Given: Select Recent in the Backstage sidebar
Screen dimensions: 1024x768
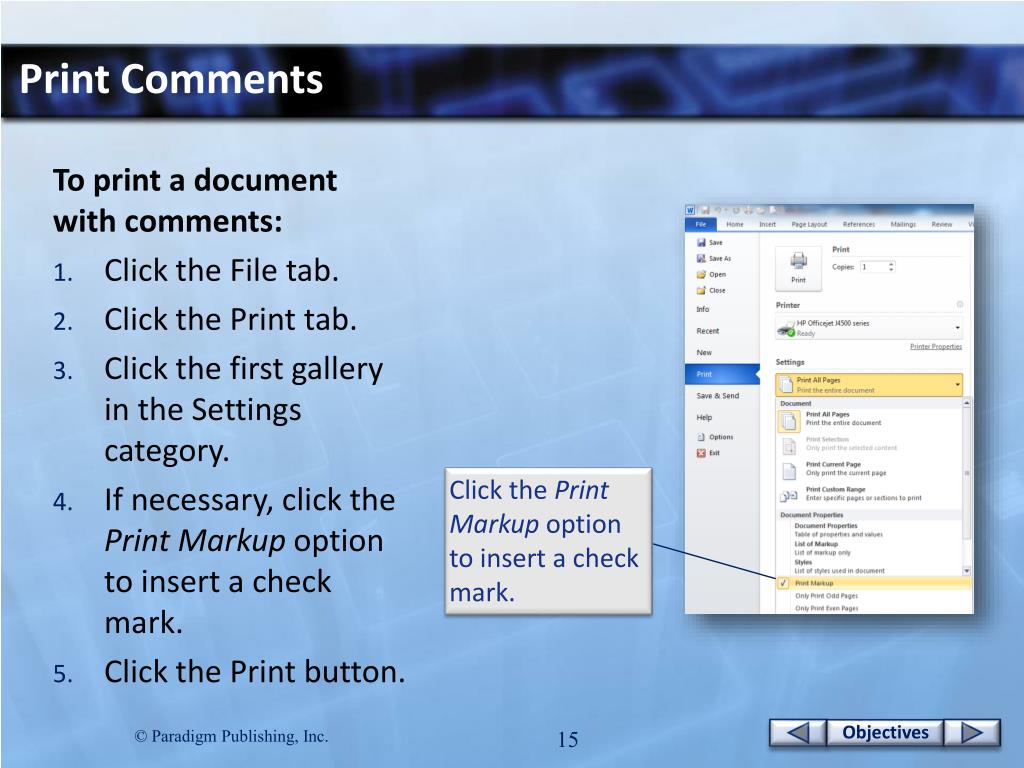Looking at the screenshot, I should (x=707, y=331).
